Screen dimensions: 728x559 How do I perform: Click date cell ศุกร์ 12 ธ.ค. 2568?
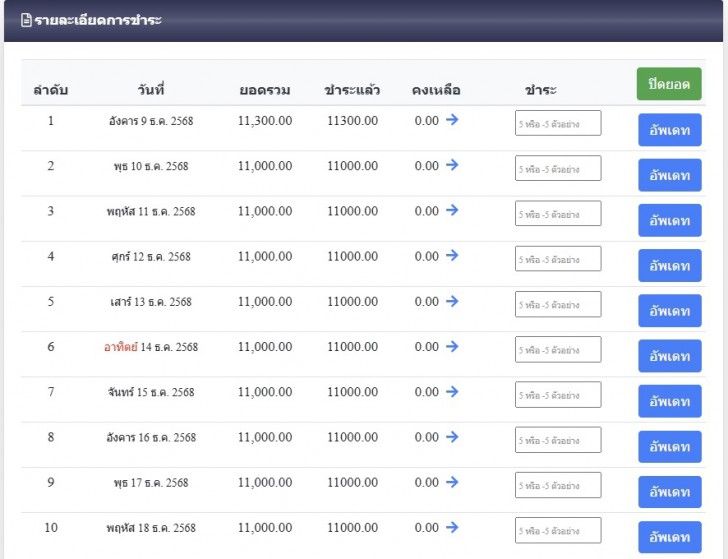coord(151,257)
